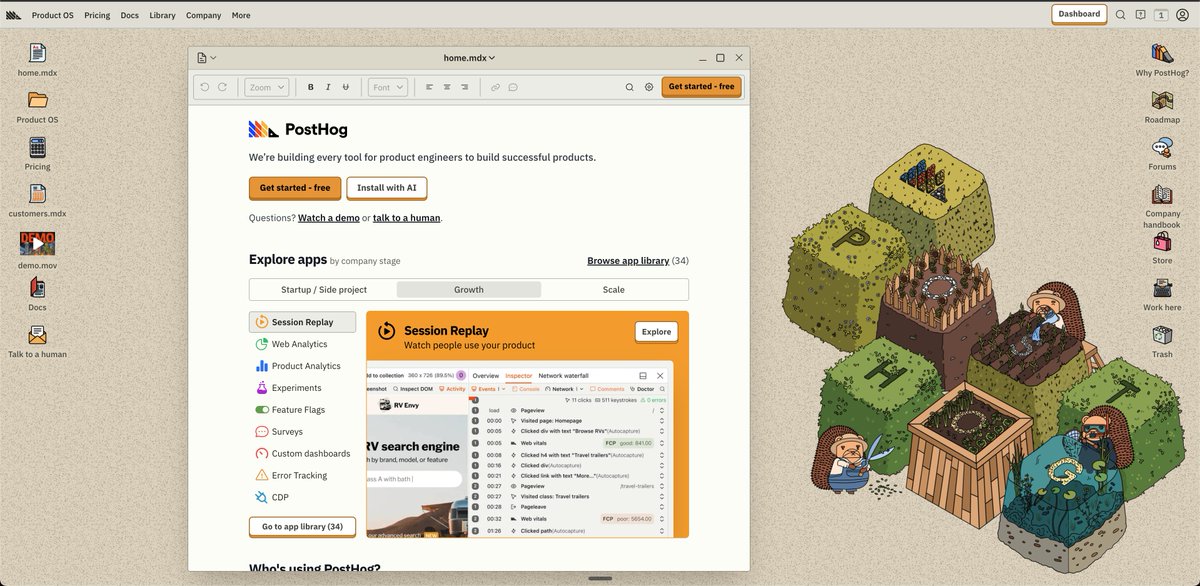The height and width of the screenshot is (586, 1200).
Task: Align text right in the toolbar
Action: pyautogui.click(x=465, y=87)
